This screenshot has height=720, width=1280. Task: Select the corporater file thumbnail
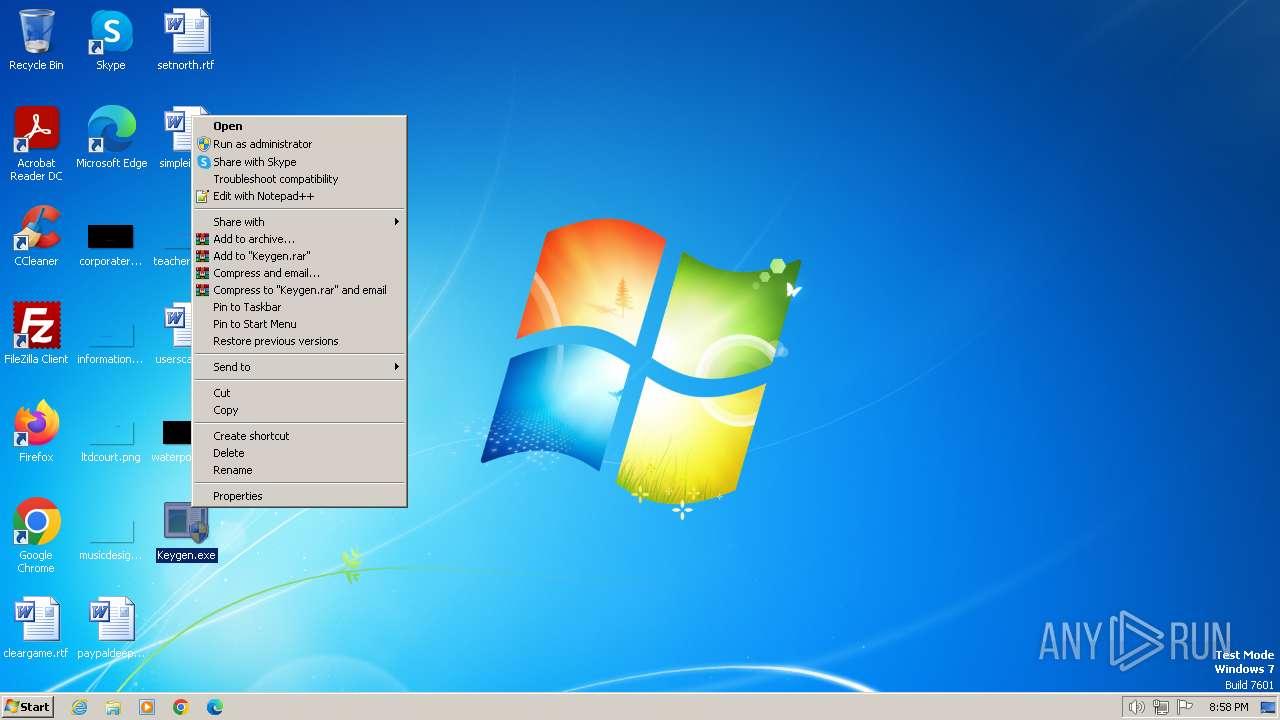point(111,246)
